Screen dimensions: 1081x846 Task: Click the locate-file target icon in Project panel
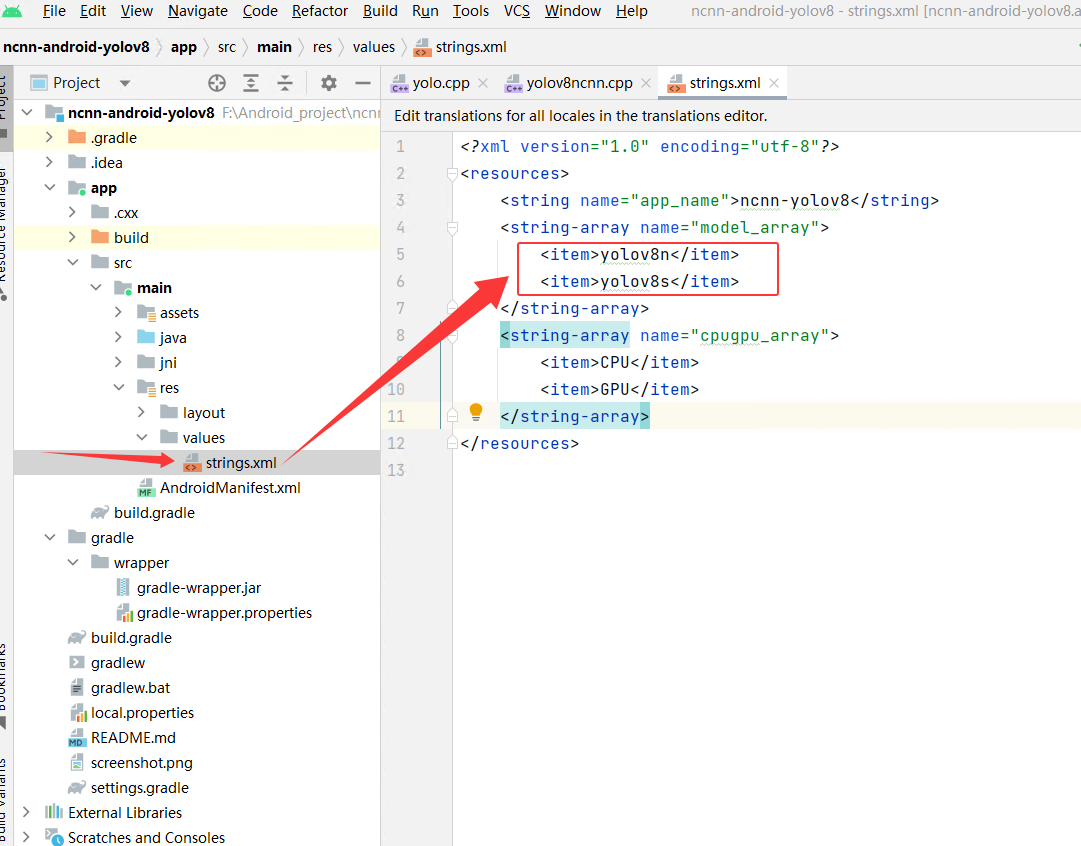click(216, 83)
